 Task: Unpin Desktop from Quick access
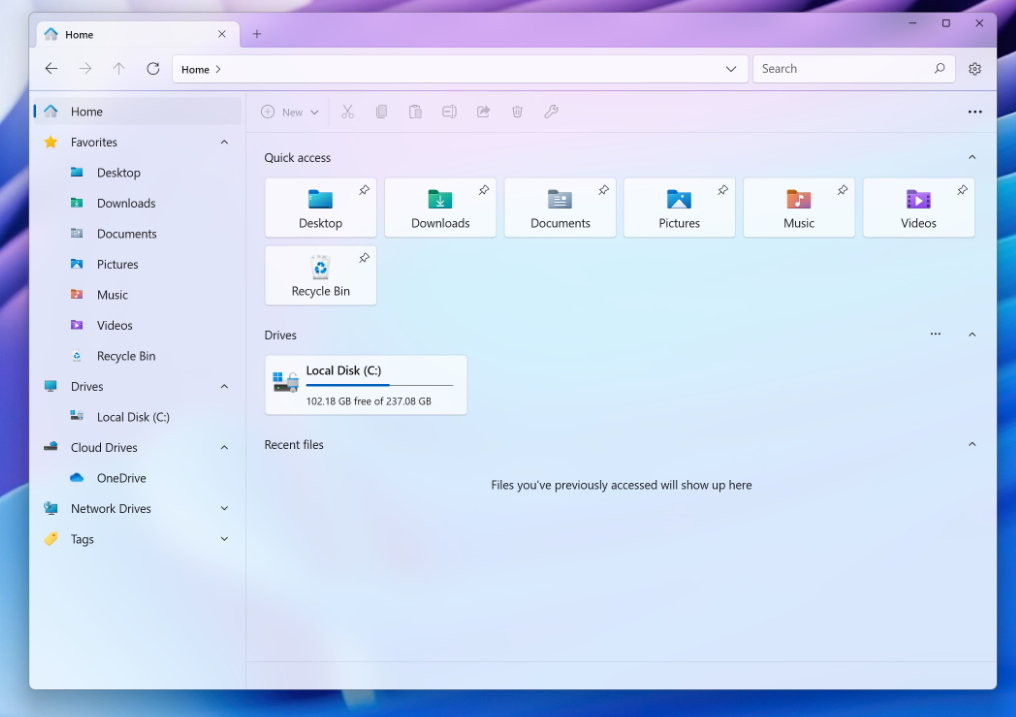(364, 190)
